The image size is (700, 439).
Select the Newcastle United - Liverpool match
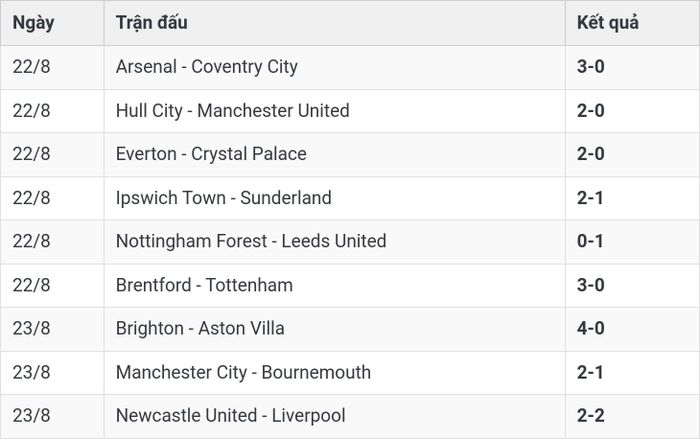pos(231,416)
